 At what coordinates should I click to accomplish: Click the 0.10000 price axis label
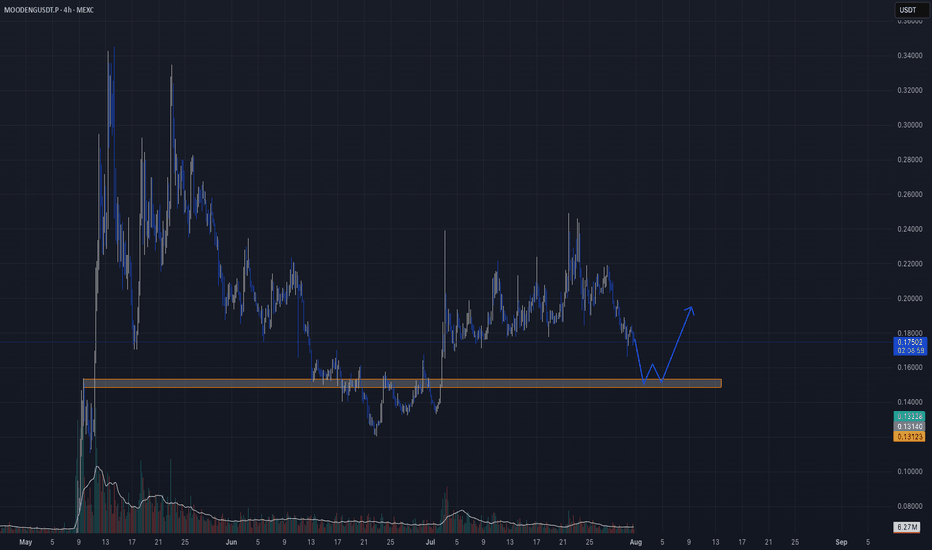(910, 472)
